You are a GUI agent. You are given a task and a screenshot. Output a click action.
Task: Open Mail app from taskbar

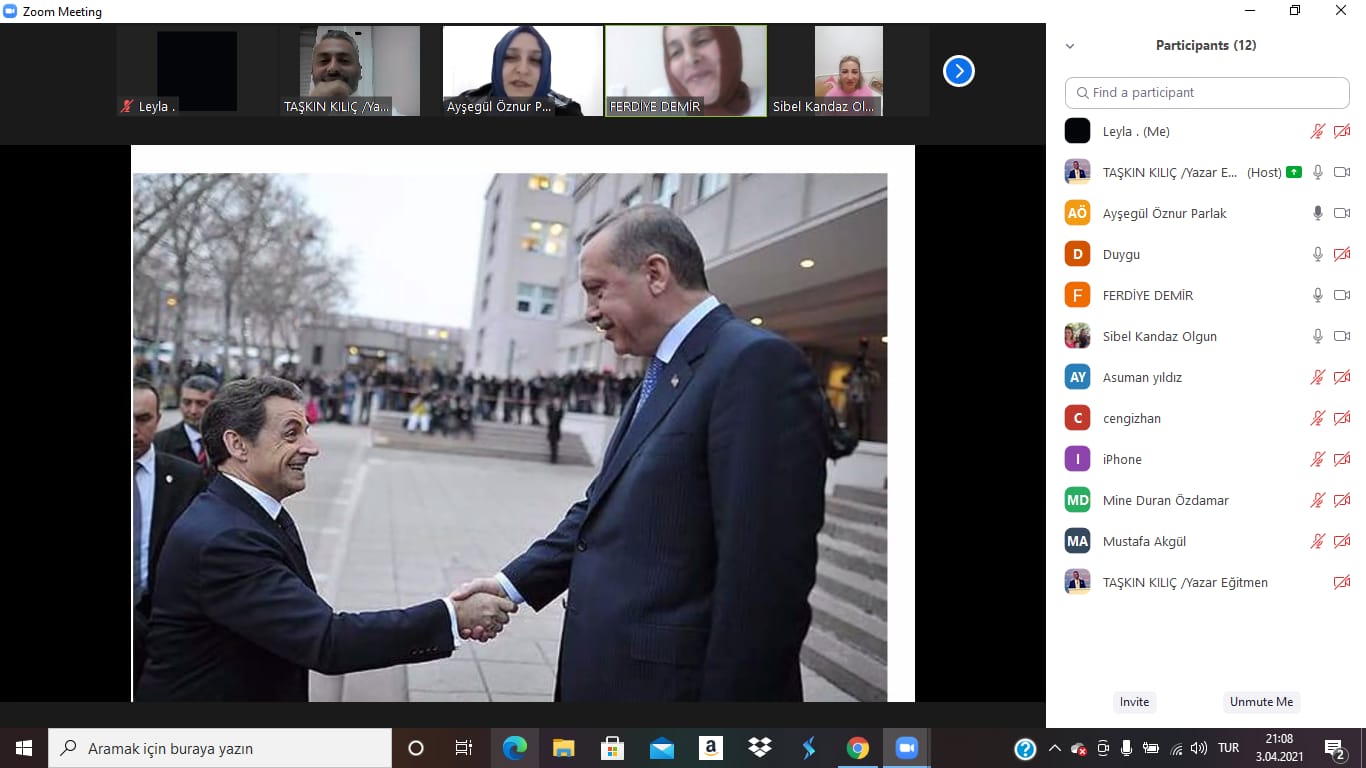662,748
